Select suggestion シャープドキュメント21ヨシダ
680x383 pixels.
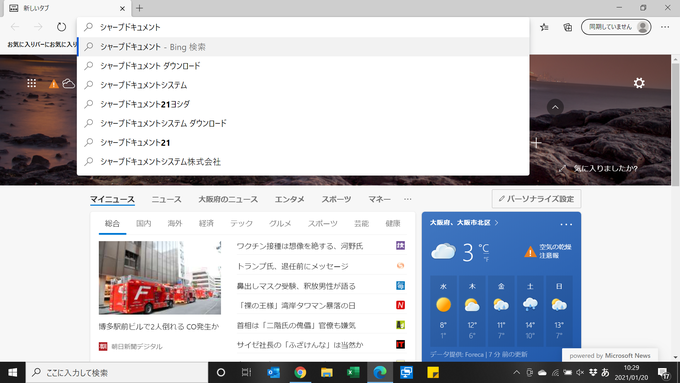pos(303,104)
